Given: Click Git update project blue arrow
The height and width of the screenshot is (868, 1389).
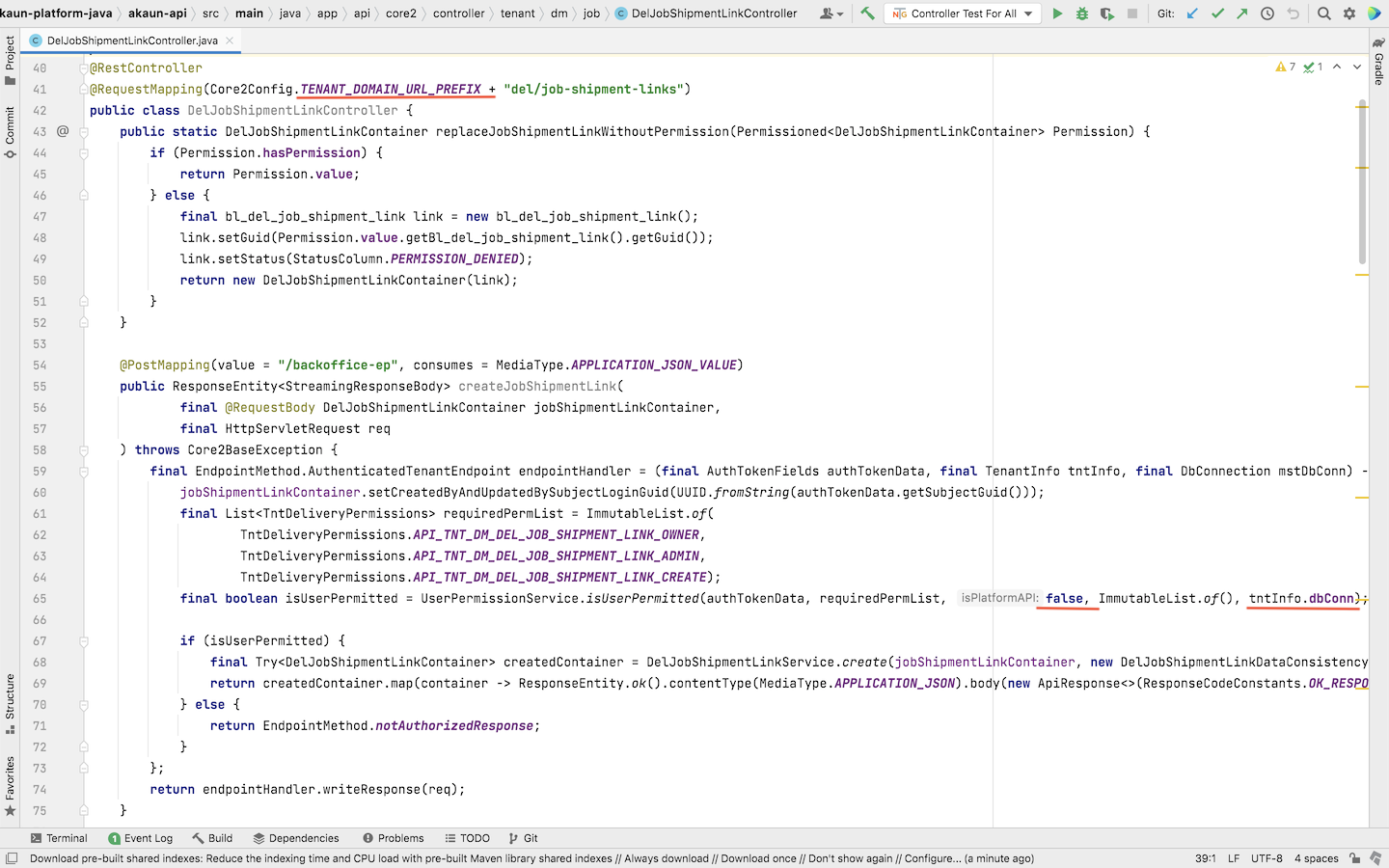Looking at the screenshot, I should point(1193,14).
